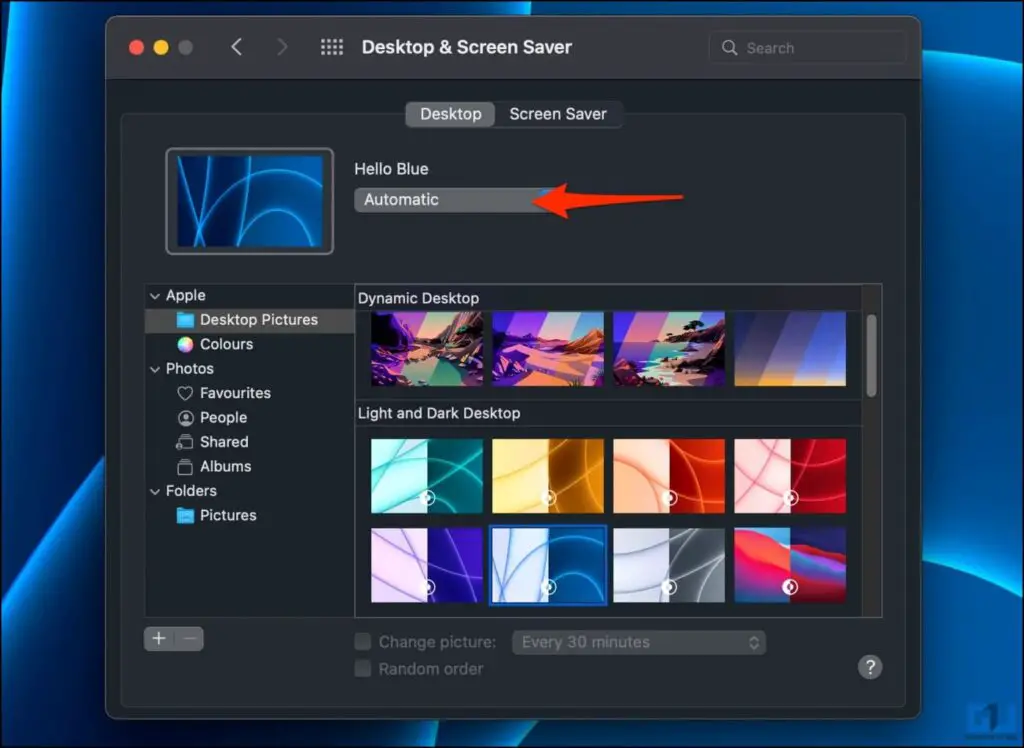Toggle the Change picture checkbox off

click(x=364, y=642)
